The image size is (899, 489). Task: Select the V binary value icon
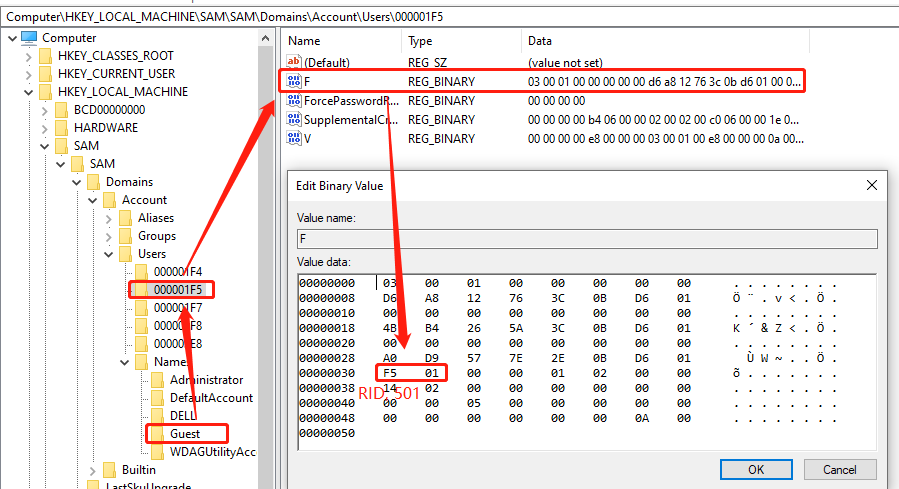[x=294, y=138]
